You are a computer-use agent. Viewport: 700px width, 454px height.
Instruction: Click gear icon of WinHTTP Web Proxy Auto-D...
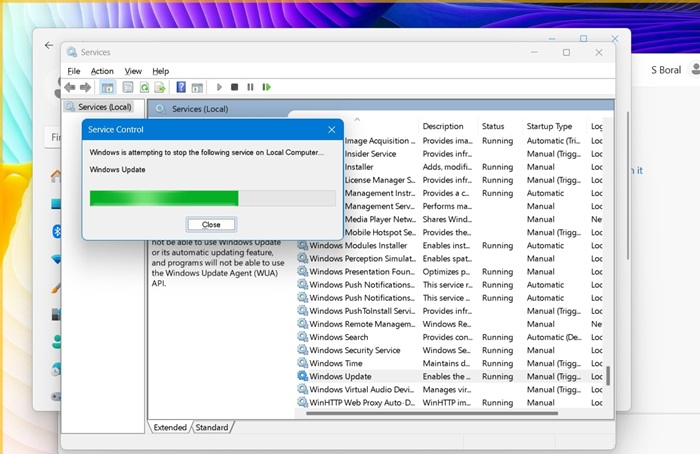[x=303, y=402]
